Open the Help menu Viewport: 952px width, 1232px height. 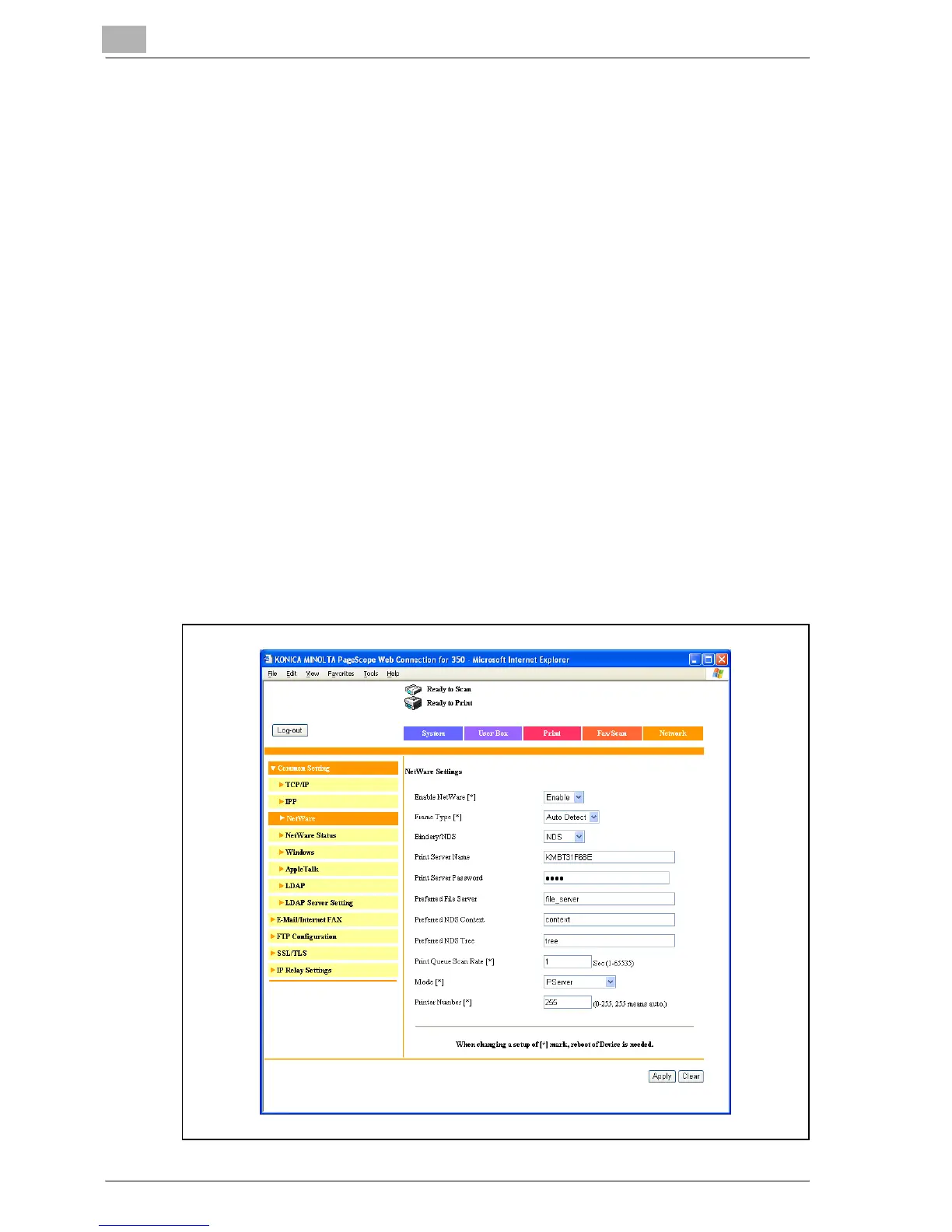(393, 674)
